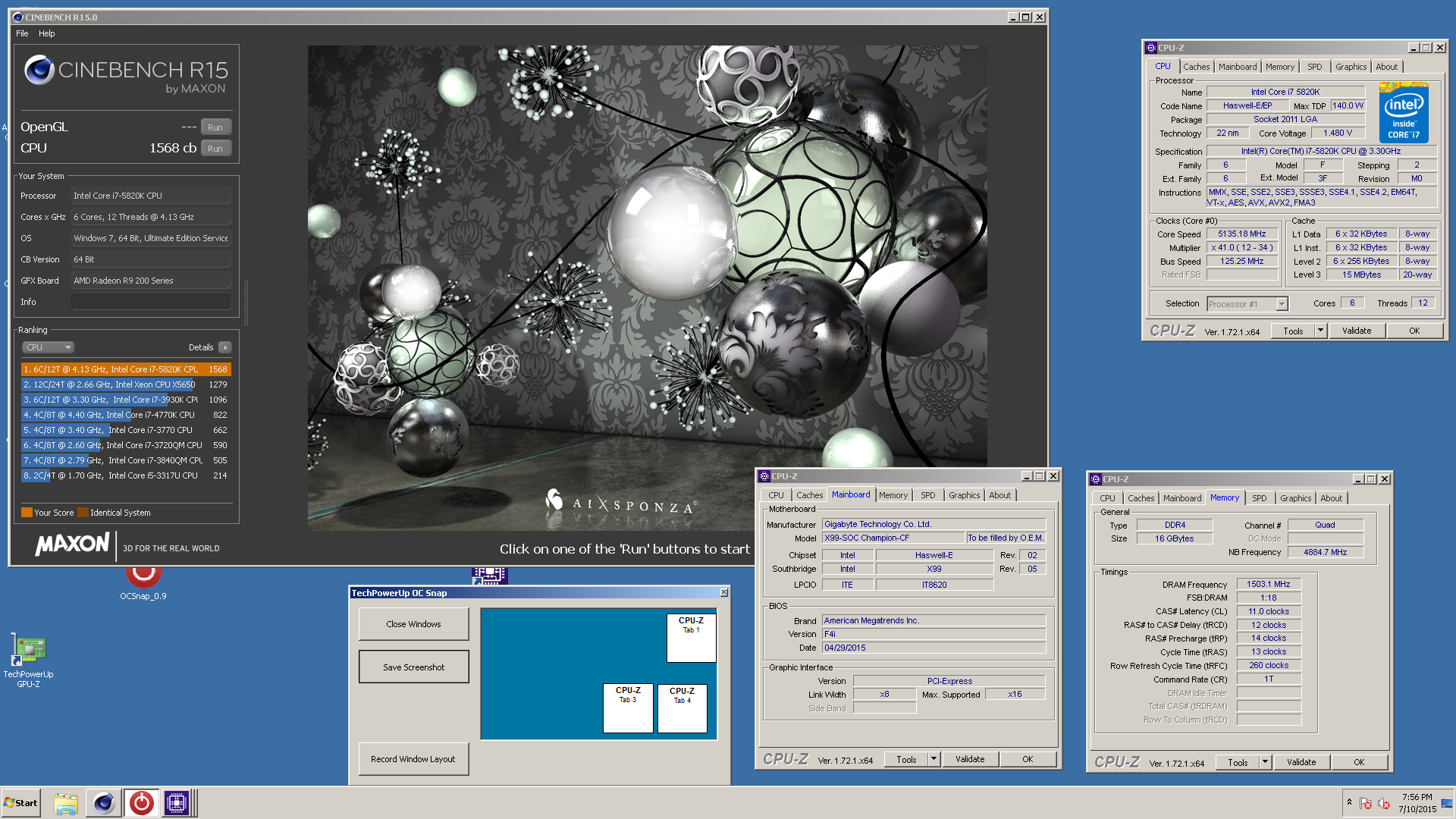Click the MAXON logo in Cinebench
Viewport: 1456px width, 819px height.
[x=73, y=544]
